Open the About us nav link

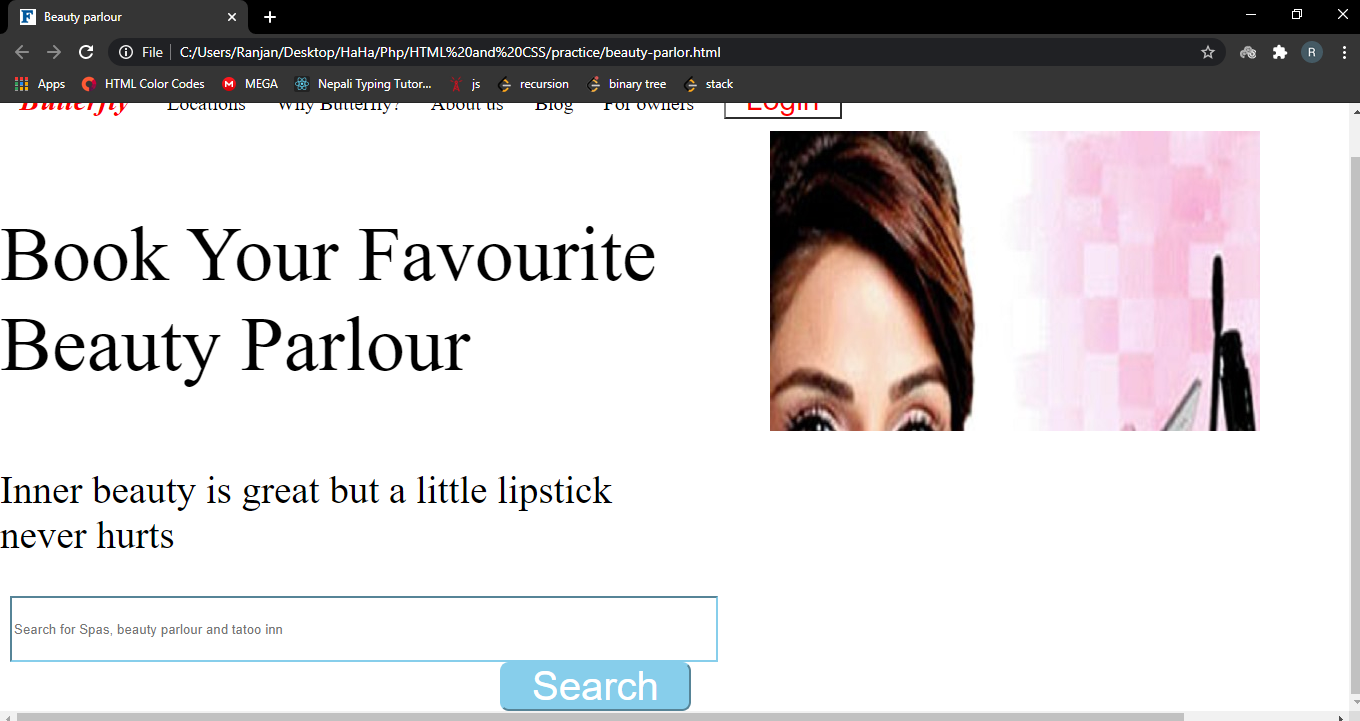coord(467,106)
